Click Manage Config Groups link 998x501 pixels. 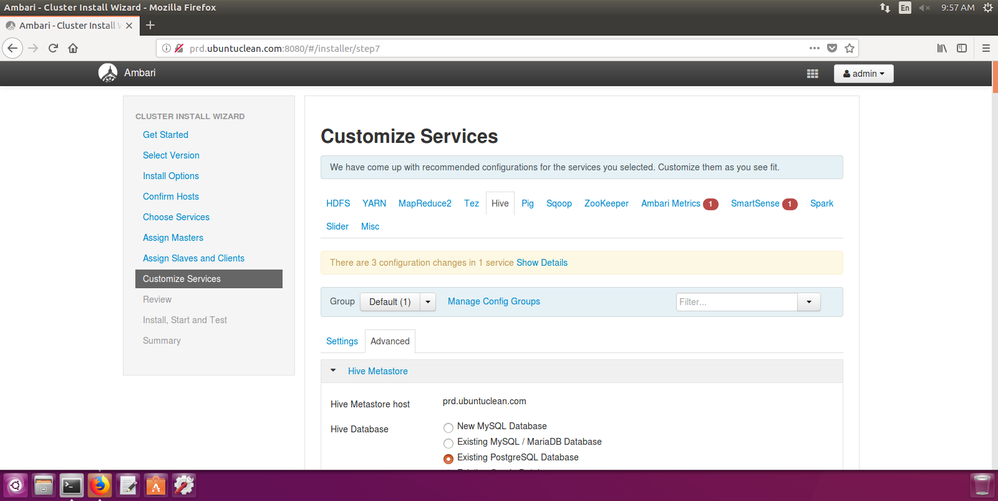(493, 301)
